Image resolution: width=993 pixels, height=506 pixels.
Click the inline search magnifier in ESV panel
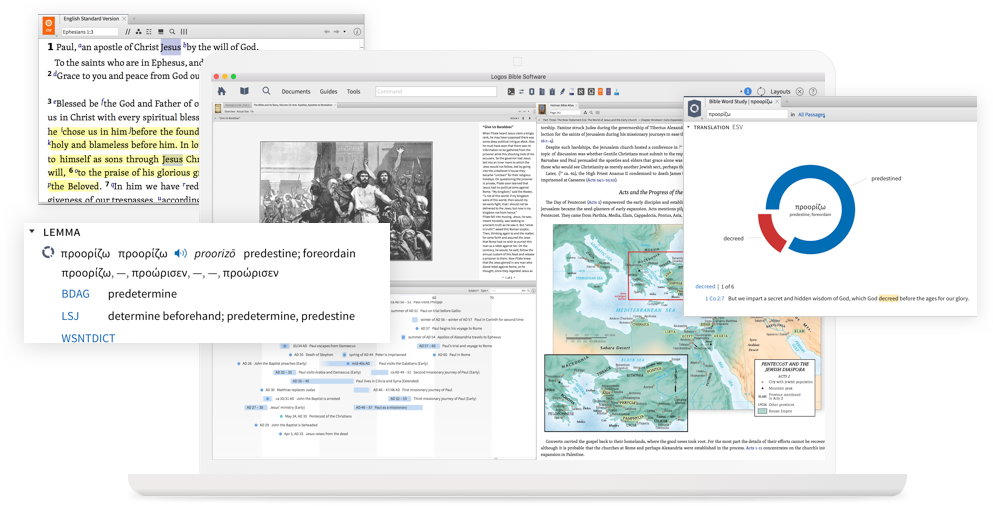[172, 32]
